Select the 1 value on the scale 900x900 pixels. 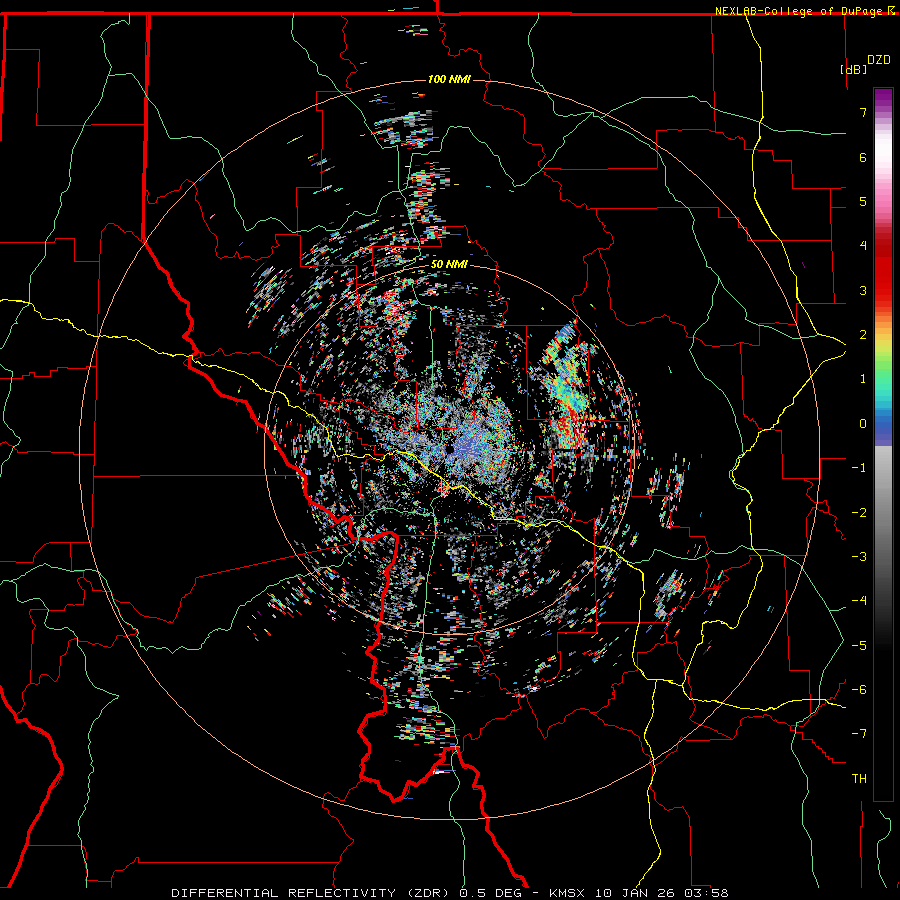(x=863, y=378)
